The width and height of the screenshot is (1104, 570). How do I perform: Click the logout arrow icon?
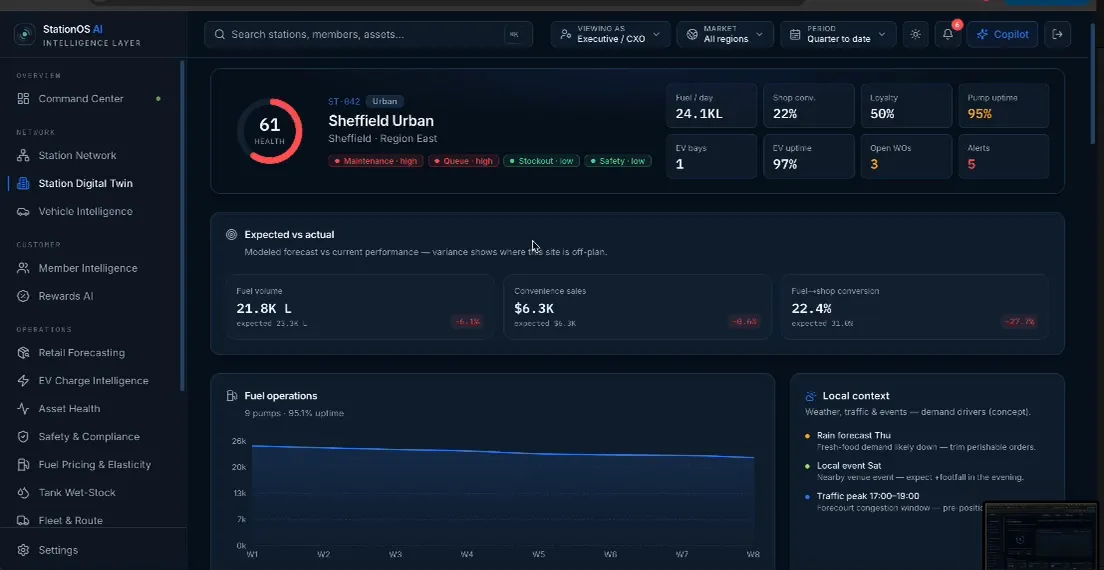[x=1057, y=34]
